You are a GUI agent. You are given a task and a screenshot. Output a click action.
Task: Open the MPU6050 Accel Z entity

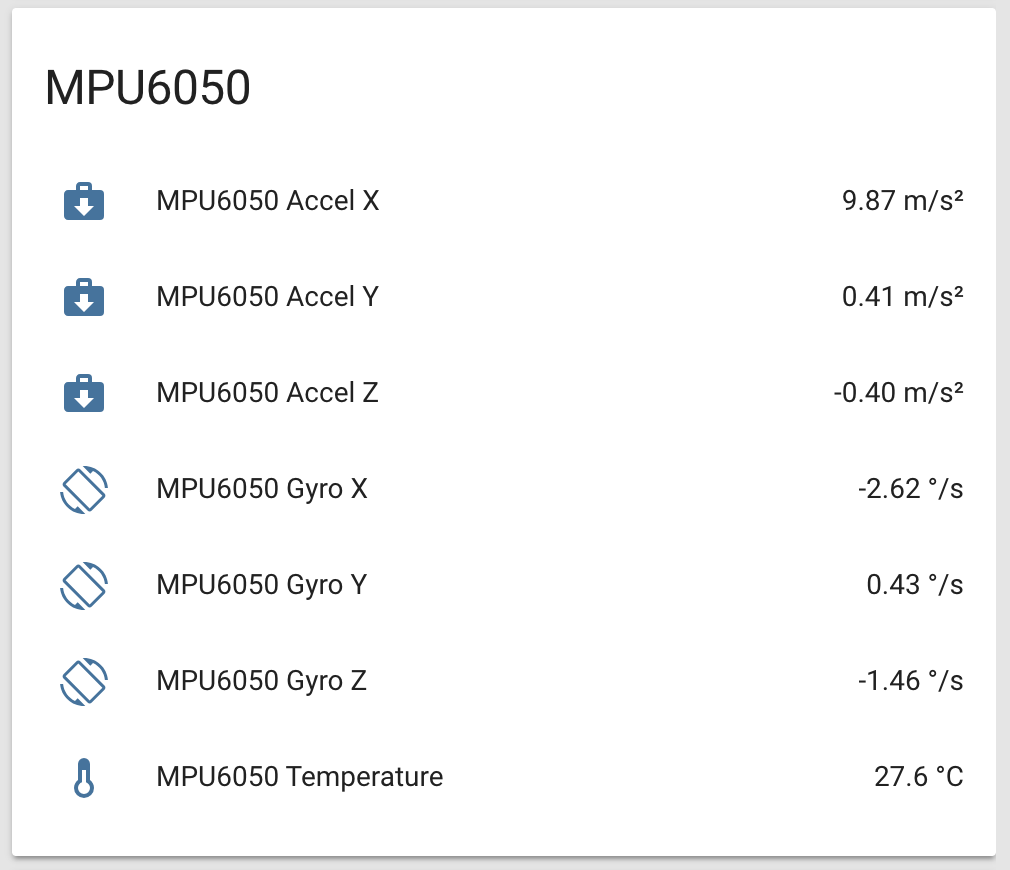[268, 393]
